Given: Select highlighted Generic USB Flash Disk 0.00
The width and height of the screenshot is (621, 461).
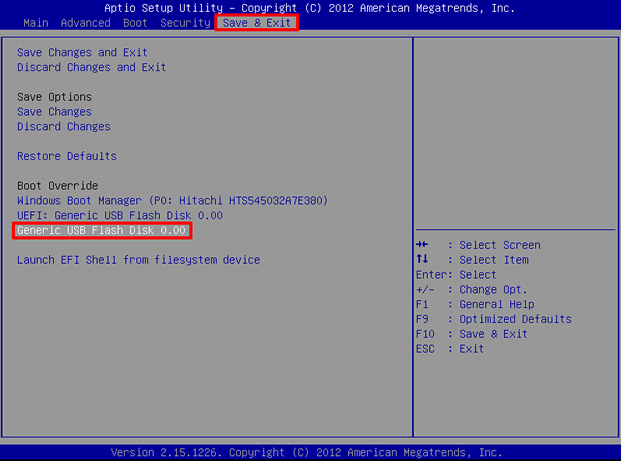Looking at the screenshot, I should 102,230.
